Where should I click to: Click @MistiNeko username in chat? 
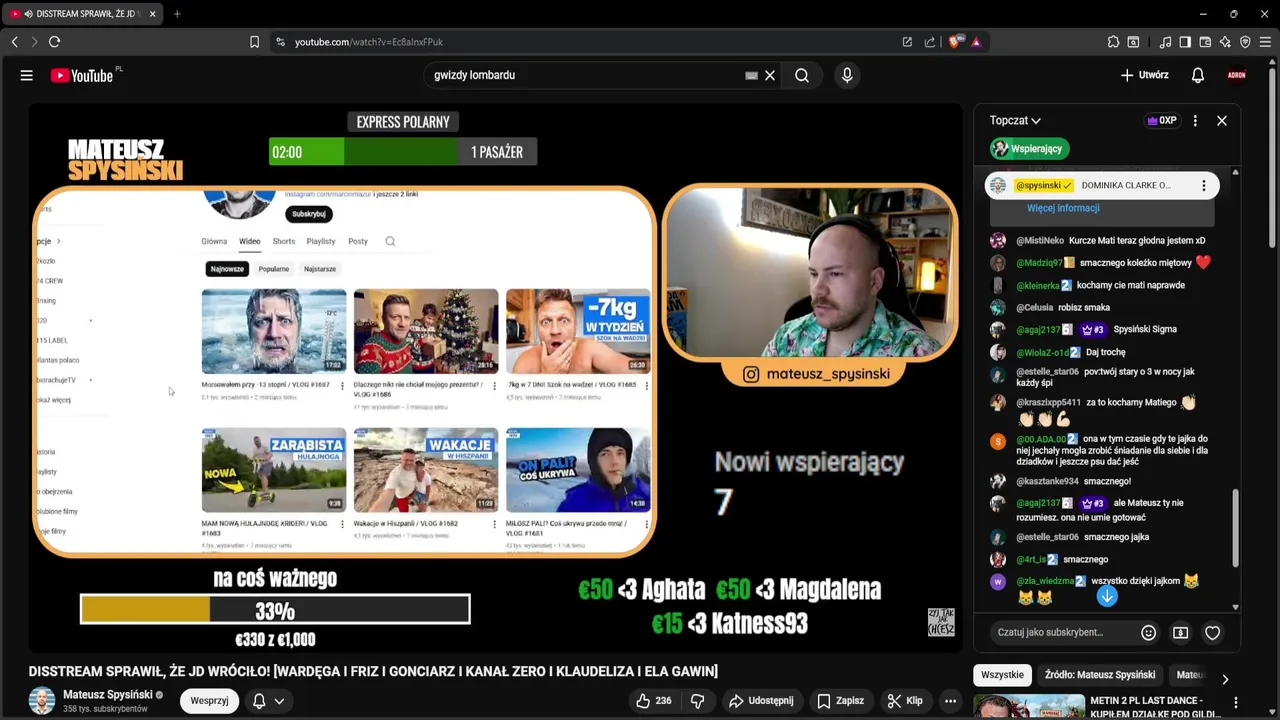coord(1040,241)
